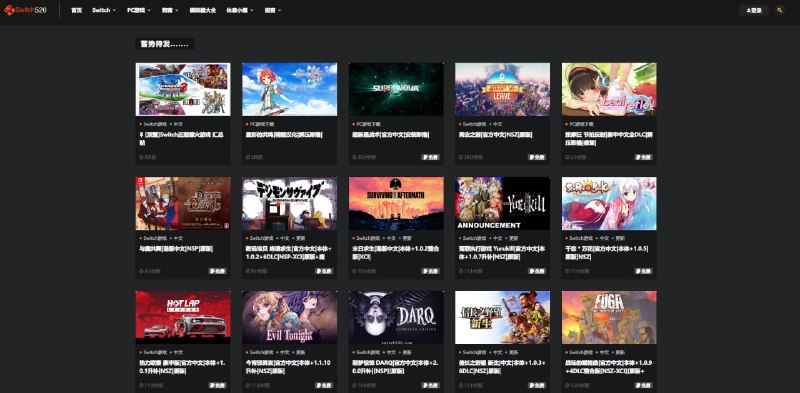Screen dimensions: 800x393
Task: Click the free badge on Before We Leave card
Action: click(x=537, y=157)
